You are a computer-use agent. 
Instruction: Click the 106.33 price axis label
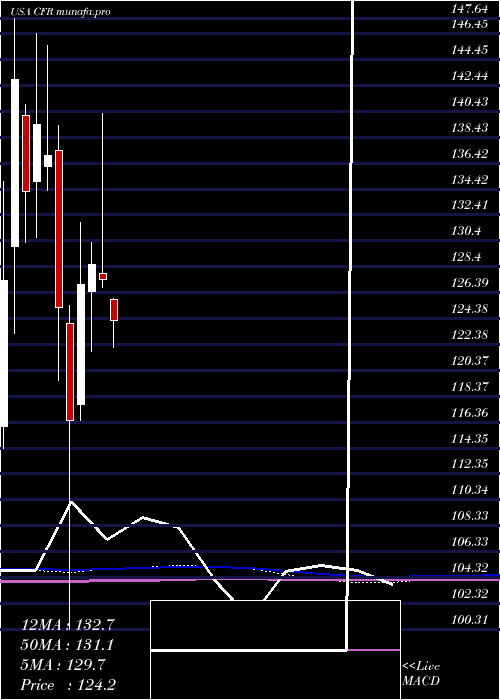point(470,542)
